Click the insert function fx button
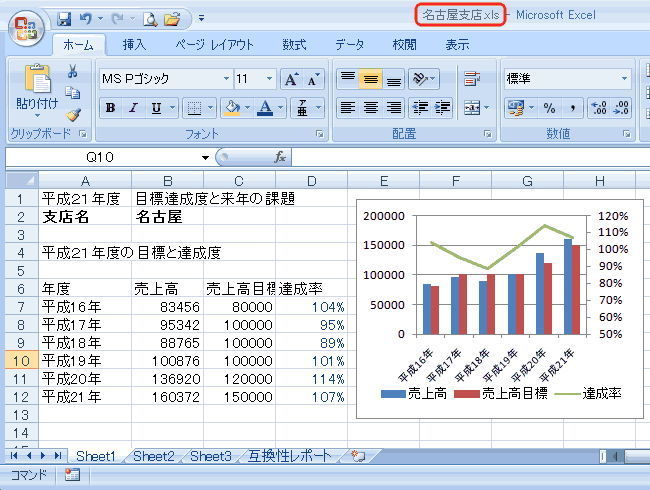 [x=280, y=157]
